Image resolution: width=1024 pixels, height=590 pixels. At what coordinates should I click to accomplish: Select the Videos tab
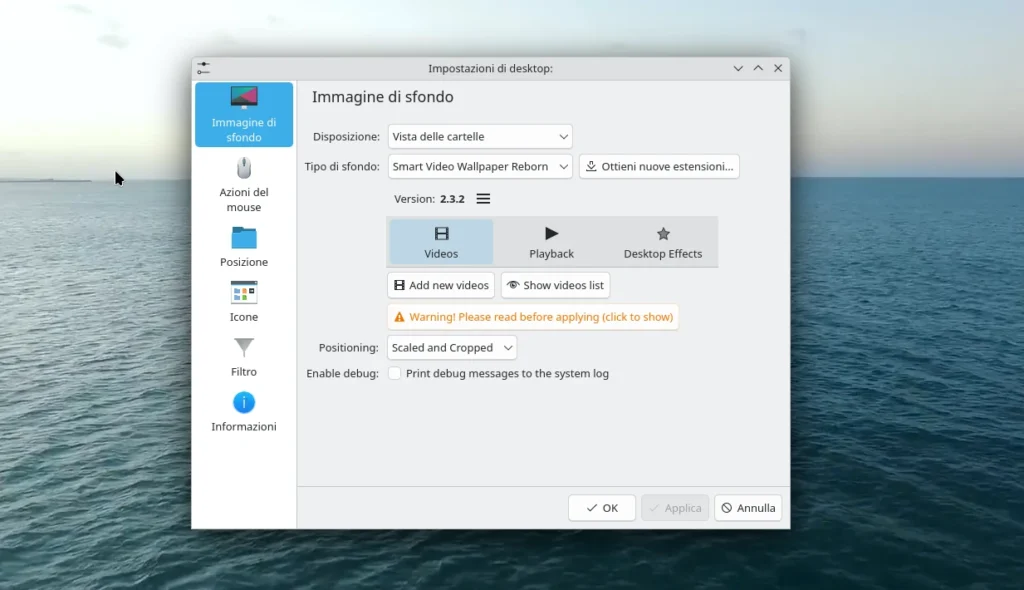441,242
